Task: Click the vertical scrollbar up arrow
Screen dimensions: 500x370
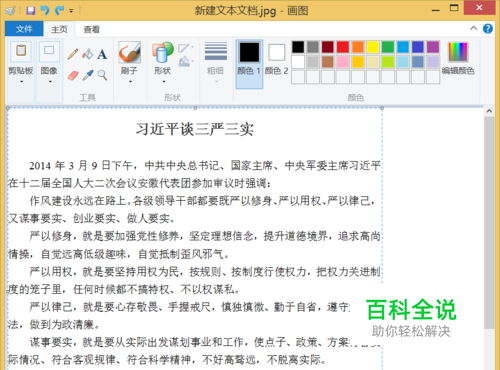Action: point(489,111)
